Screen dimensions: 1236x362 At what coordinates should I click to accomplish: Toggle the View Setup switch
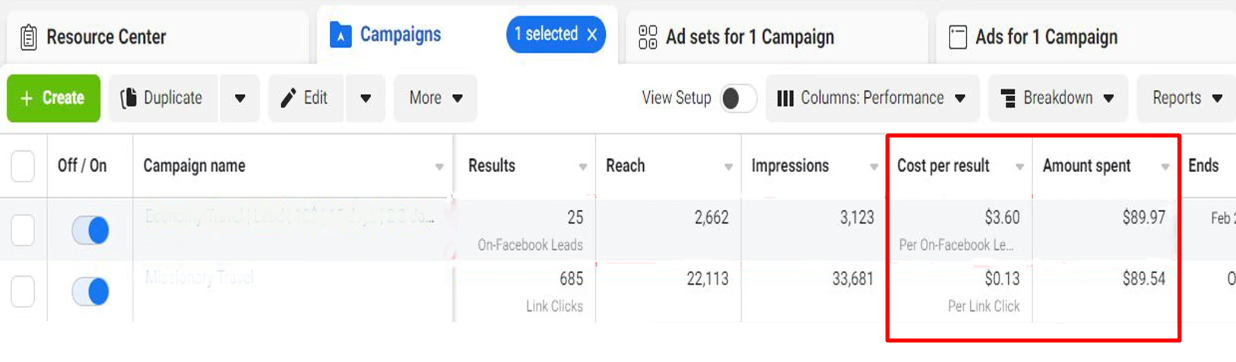(x=738, y=98)
